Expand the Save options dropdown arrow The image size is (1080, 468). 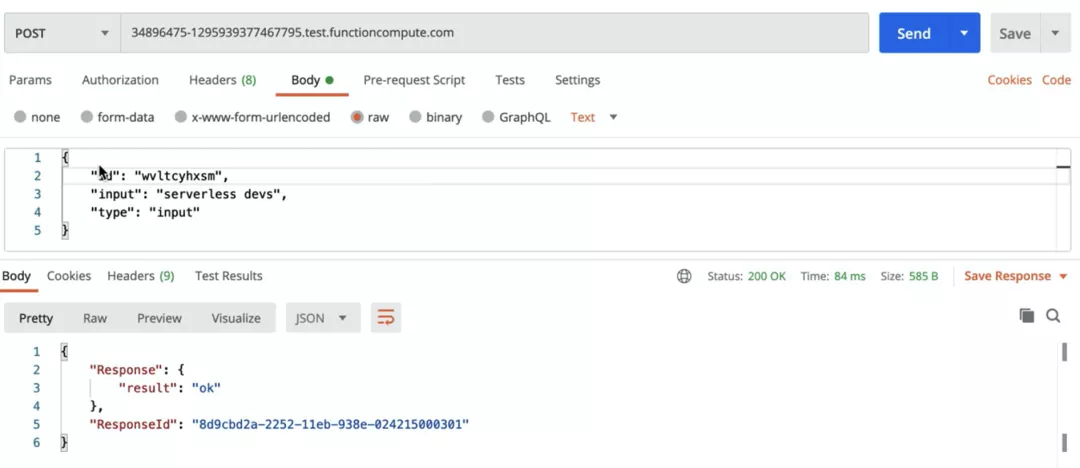click(1055, 33)
